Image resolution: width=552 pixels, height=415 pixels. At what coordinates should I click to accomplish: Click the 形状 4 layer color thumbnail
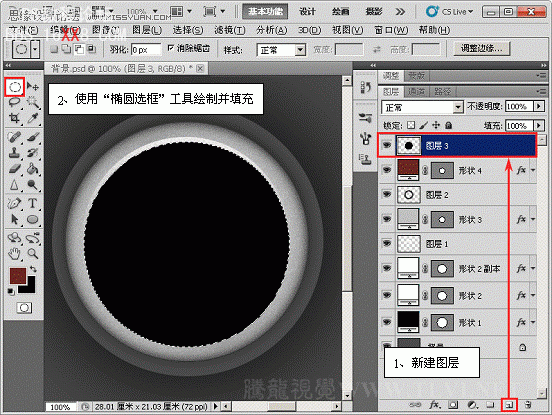point(408,170)
